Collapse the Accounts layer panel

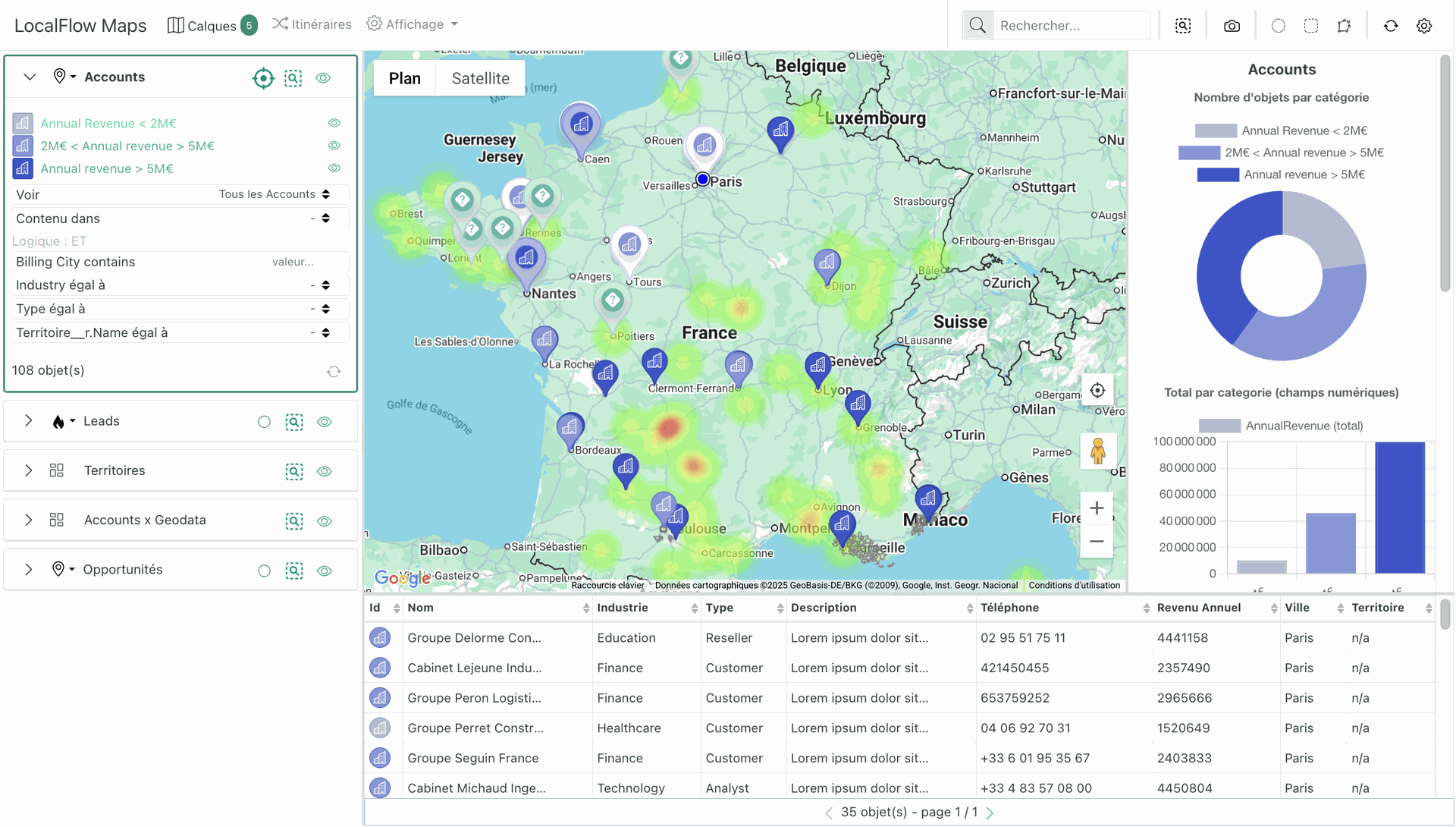(30, 77)
